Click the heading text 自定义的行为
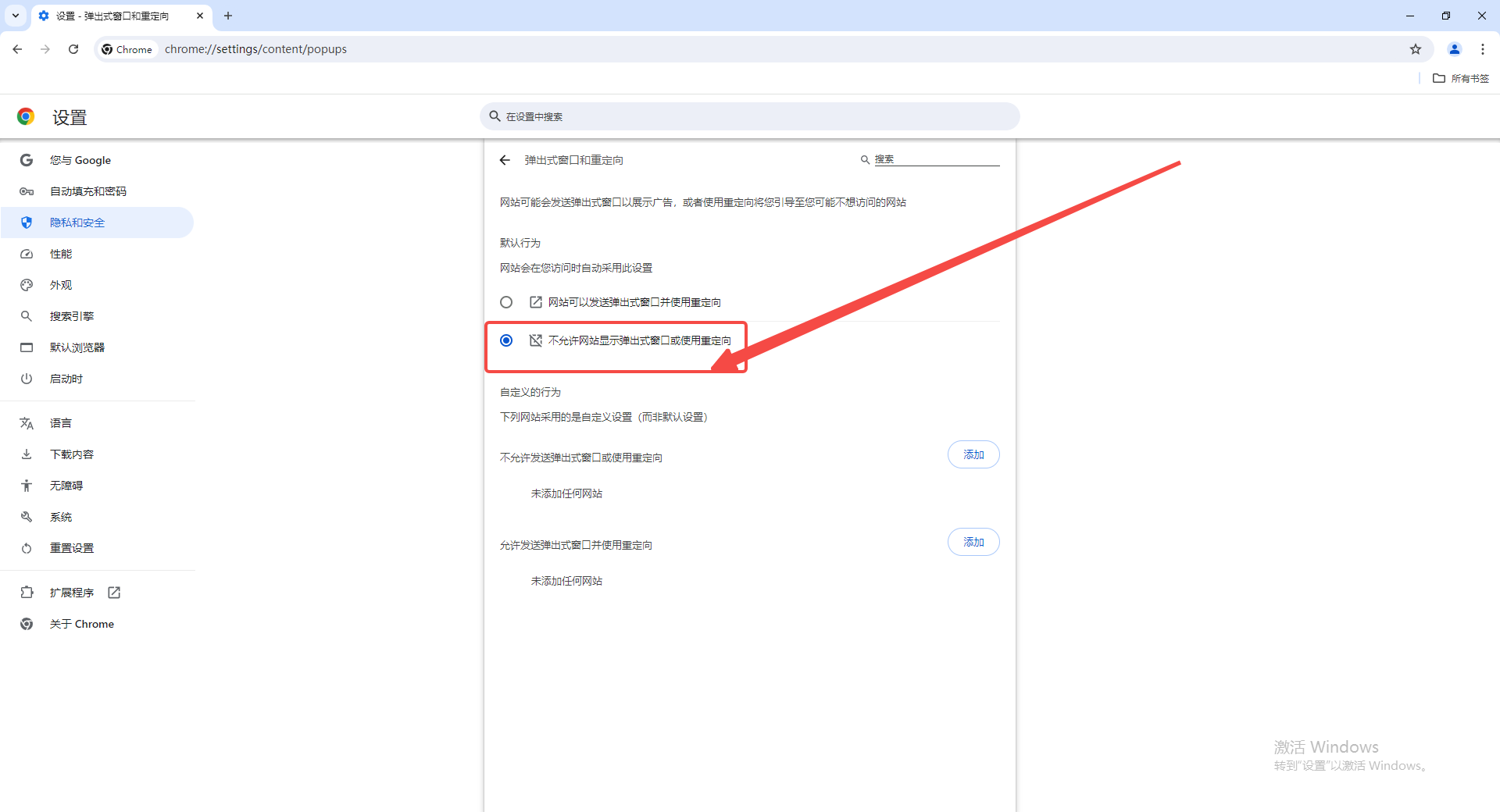Viewport: 1500px width, 812px height. tap(530, 392)
